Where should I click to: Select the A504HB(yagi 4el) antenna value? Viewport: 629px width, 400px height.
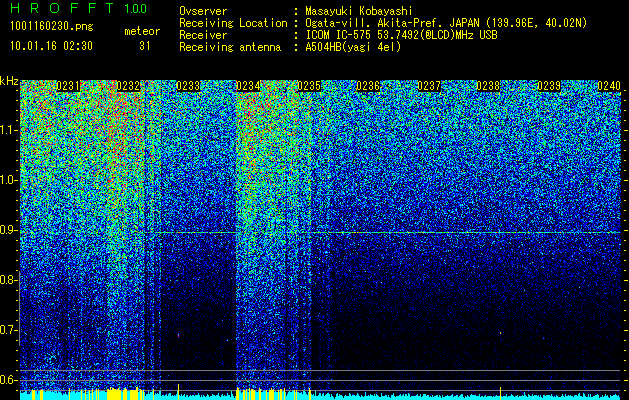coord(353,47)
